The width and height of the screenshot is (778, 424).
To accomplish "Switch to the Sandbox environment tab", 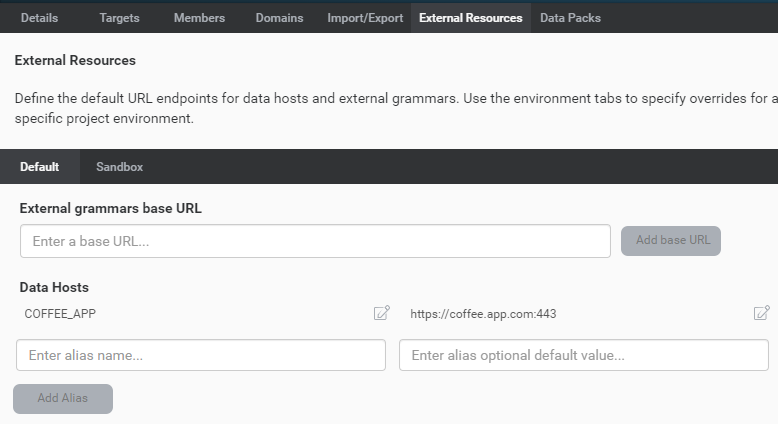I will [119, 167].
